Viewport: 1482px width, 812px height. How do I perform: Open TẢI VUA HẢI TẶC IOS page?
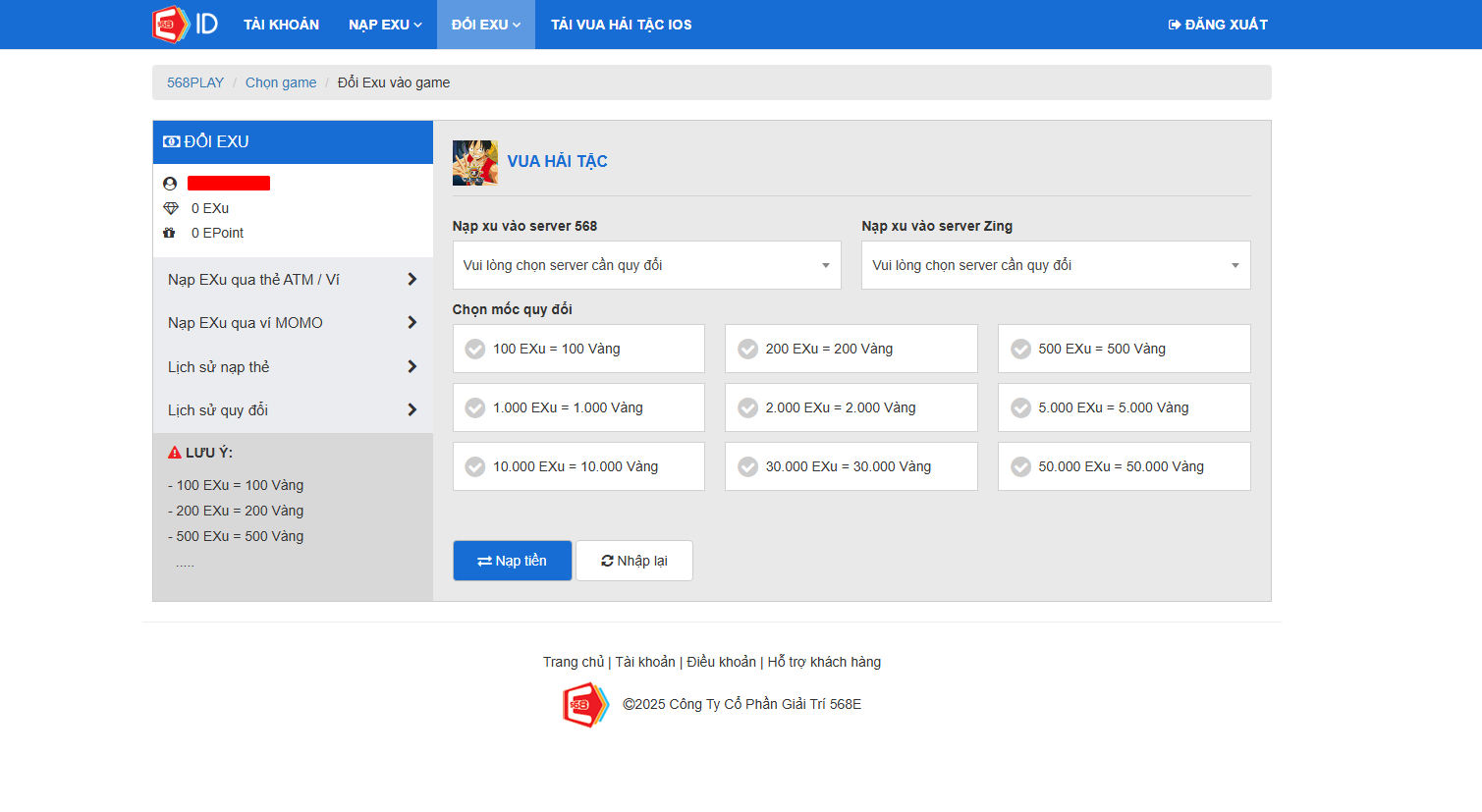[622, 25]
